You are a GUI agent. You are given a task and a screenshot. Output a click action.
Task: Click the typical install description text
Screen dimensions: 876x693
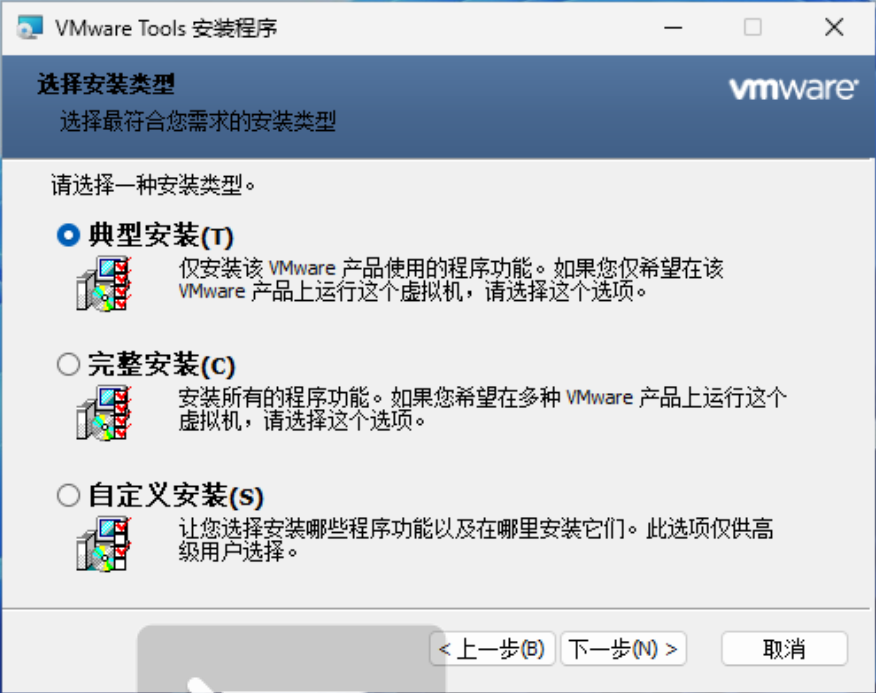[451, 279]
